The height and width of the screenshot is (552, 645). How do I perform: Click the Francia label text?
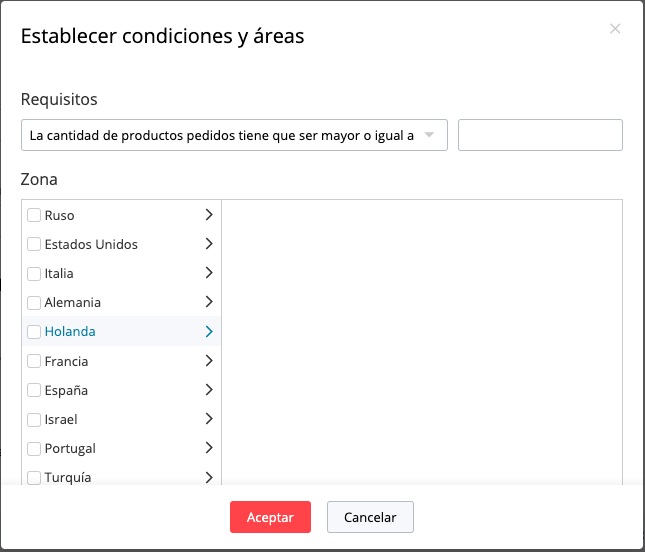pyautogui.click(x=66, y=362)
